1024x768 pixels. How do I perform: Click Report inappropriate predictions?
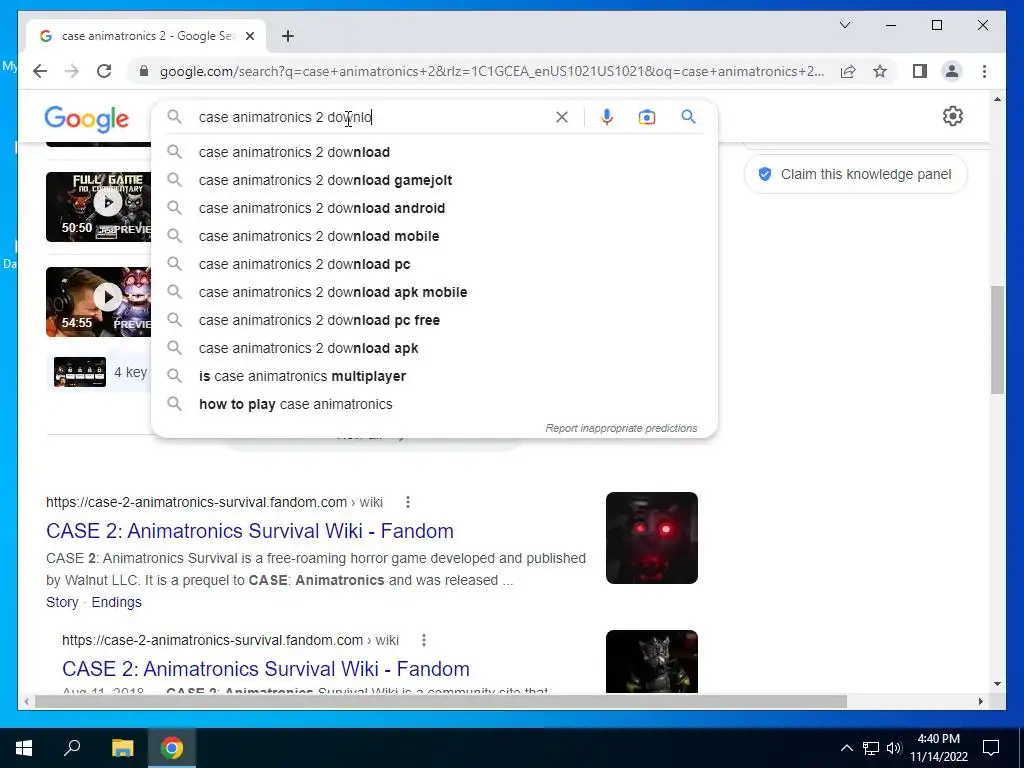621,428
